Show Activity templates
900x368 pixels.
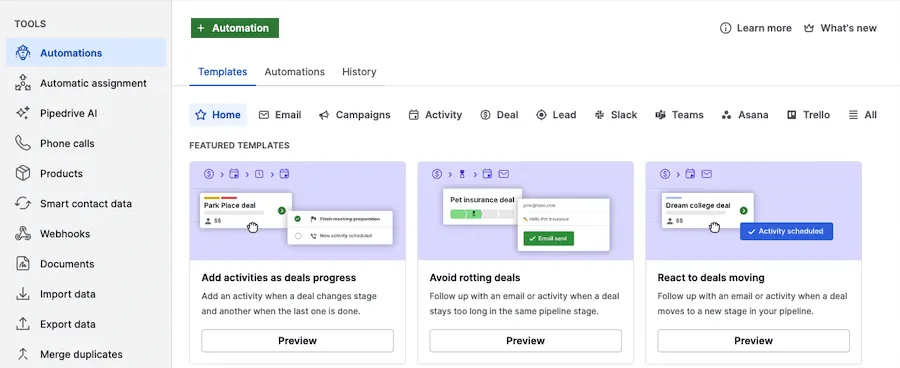coord(435,115)
